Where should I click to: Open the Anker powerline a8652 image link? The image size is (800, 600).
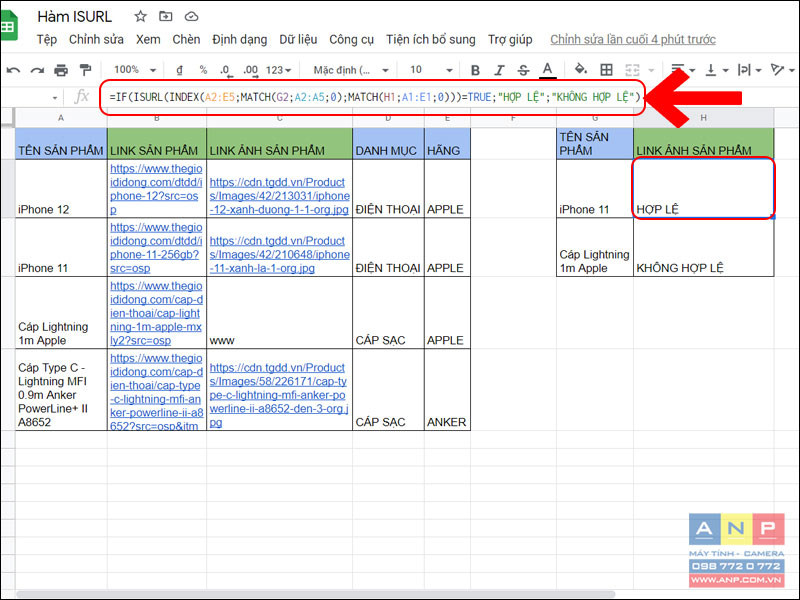pyautogui.click(x=280, y=395)
